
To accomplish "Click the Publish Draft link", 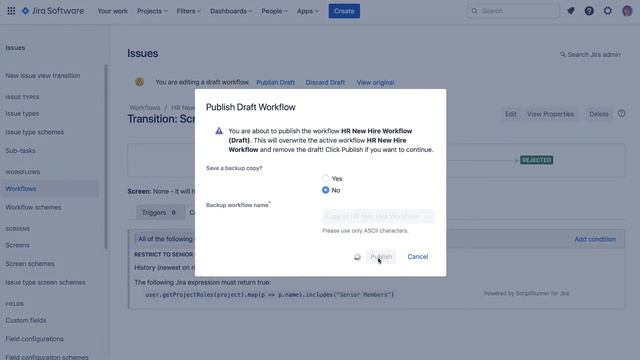I will point(276,82).
